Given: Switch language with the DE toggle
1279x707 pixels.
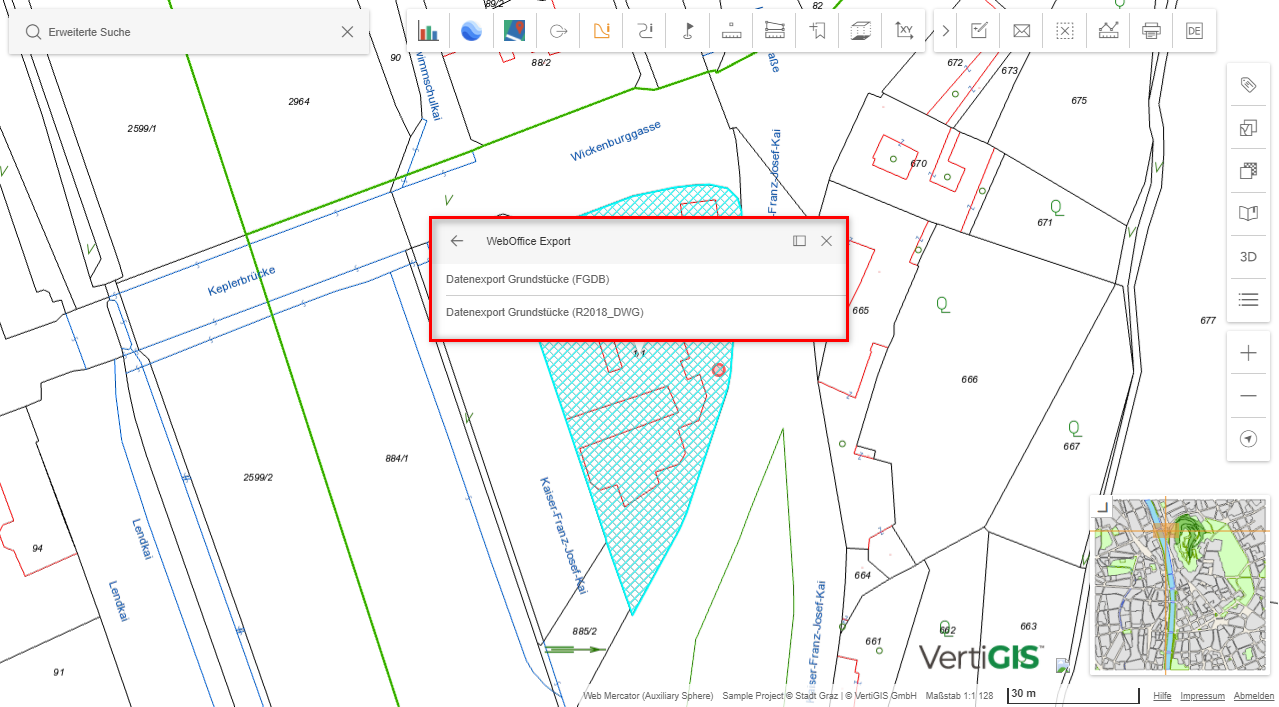Looking at the screenshot, I should (1193, 30).
